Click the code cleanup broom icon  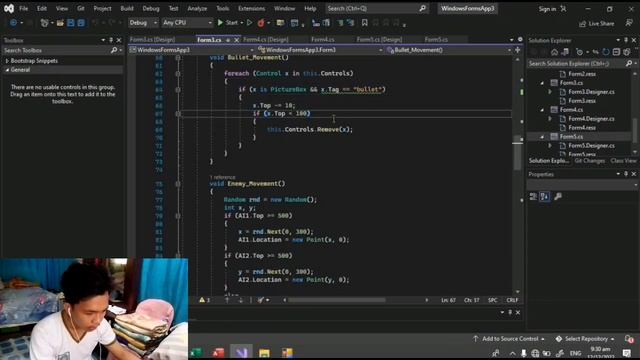[x=261, y=300]
